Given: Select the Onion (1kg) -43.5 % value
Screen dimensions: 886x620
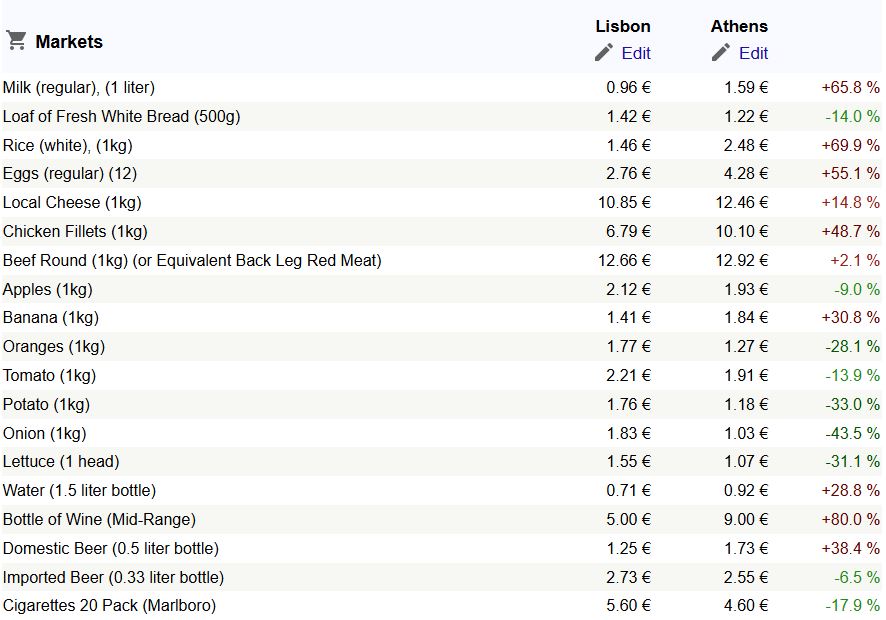Looking at the screenshot, I should tap(852, 433).
